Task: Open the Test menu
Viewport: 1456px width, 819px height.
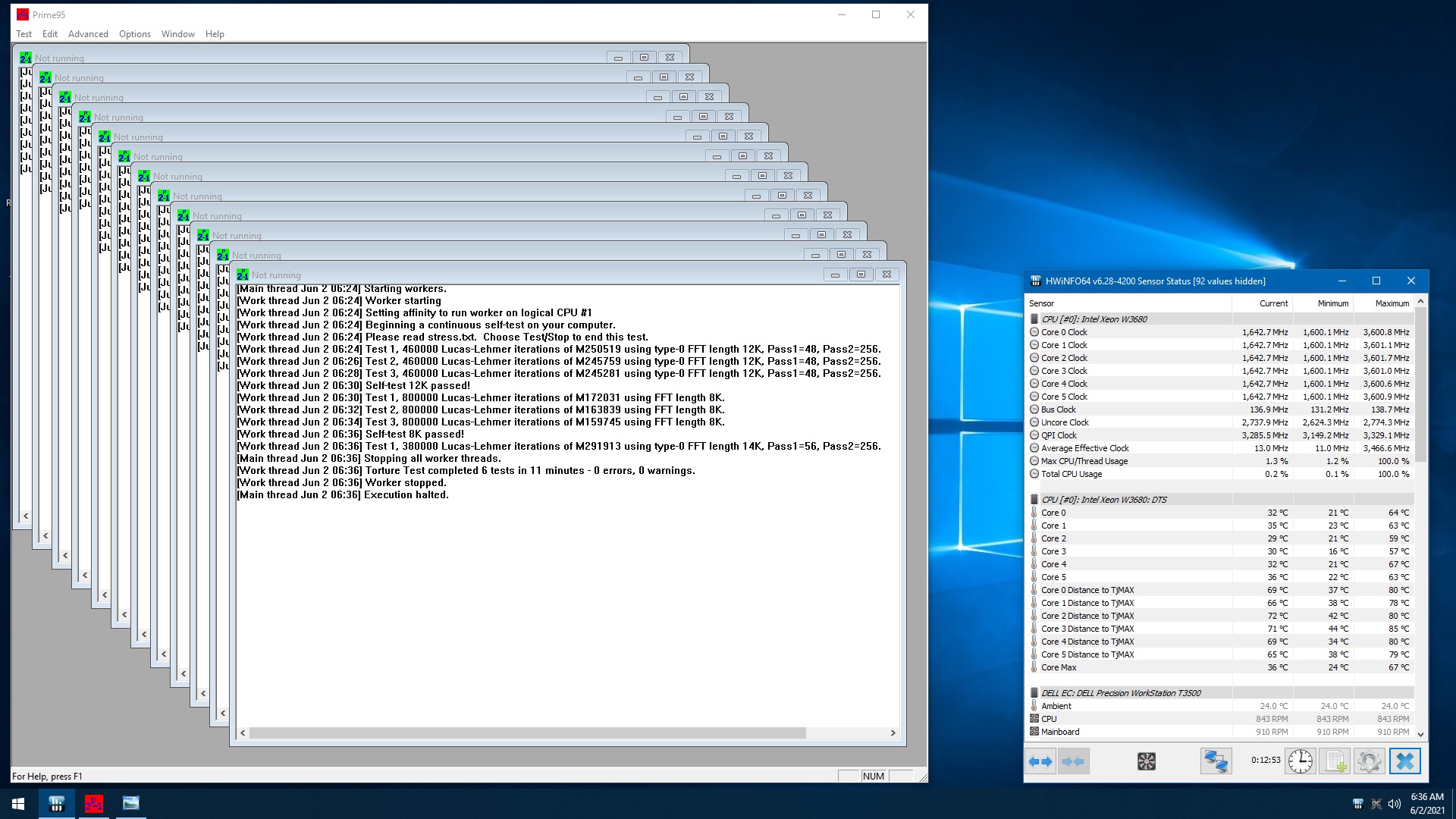Action: pos(24,34)
